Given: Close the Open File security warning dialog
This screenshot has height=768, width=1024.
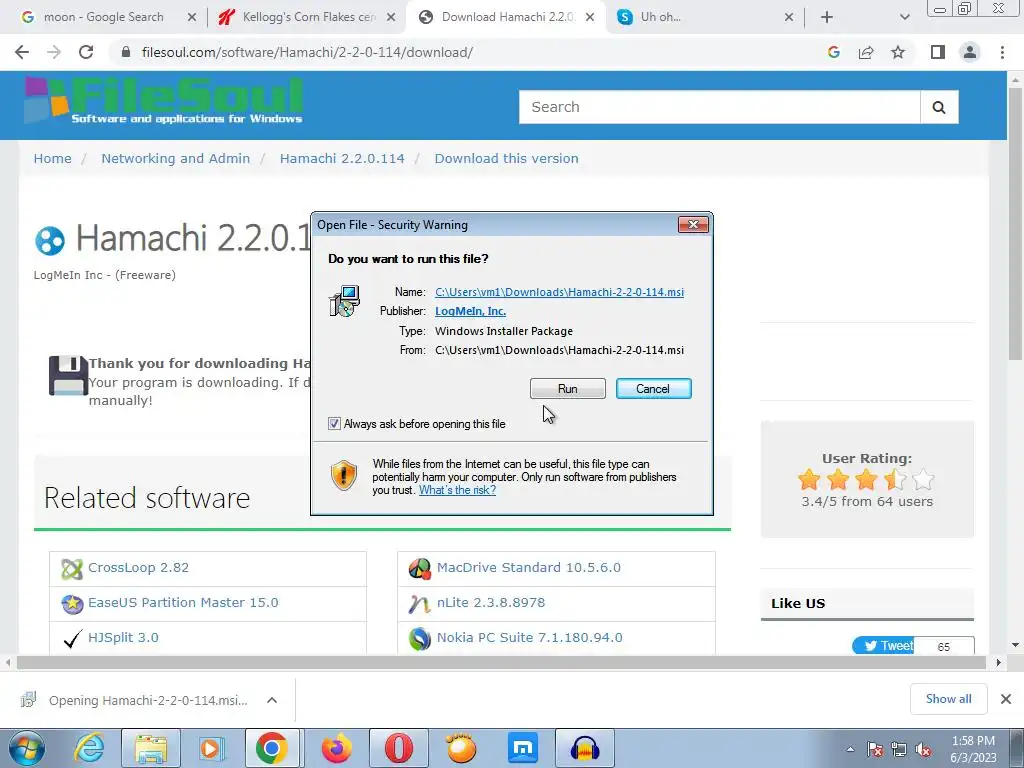Looking at the screenshot, I should (x=693, y=225).
